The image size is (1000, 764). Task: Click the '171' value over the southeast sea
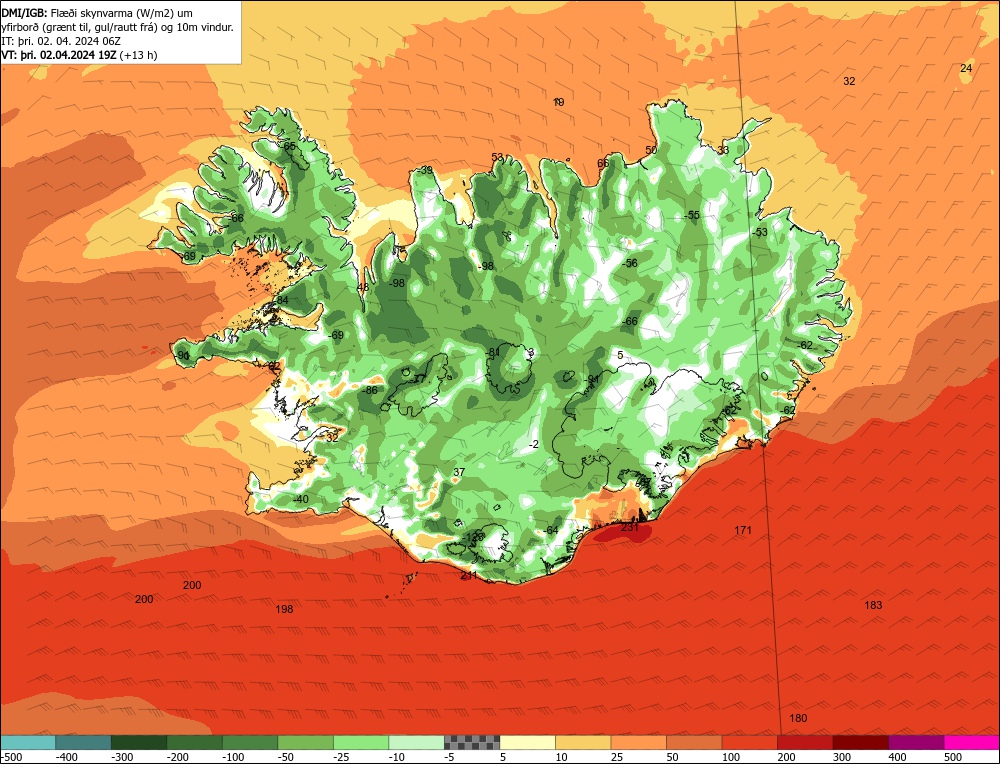tap(743, 530)
